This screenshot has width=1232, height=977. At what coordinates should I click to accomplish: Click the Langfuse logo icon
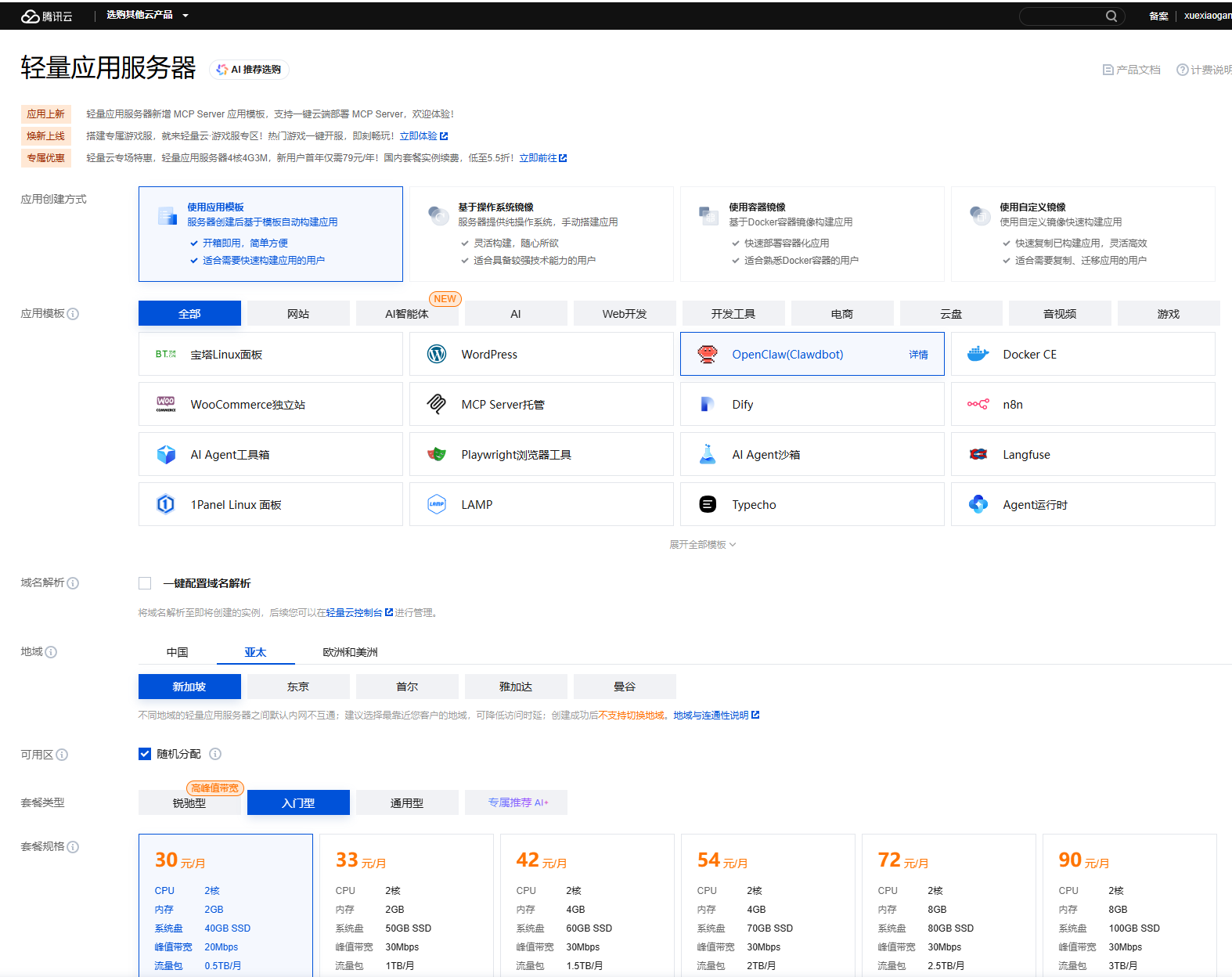(978, 454)
